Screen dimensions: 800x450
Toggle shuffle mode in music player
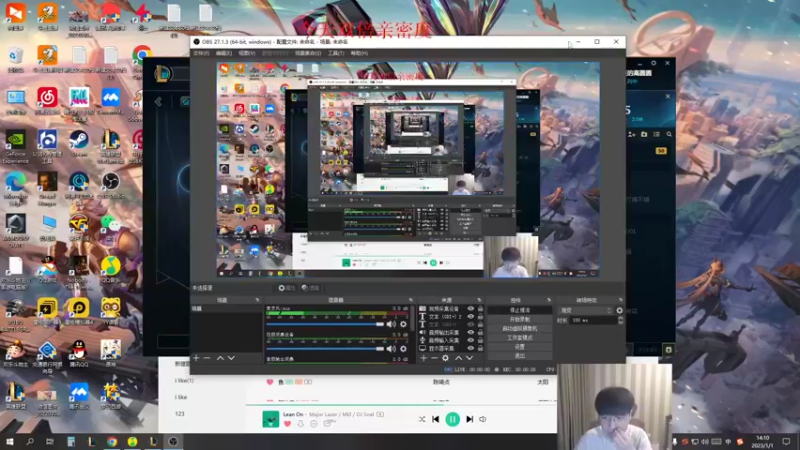[x=422, y=419]
